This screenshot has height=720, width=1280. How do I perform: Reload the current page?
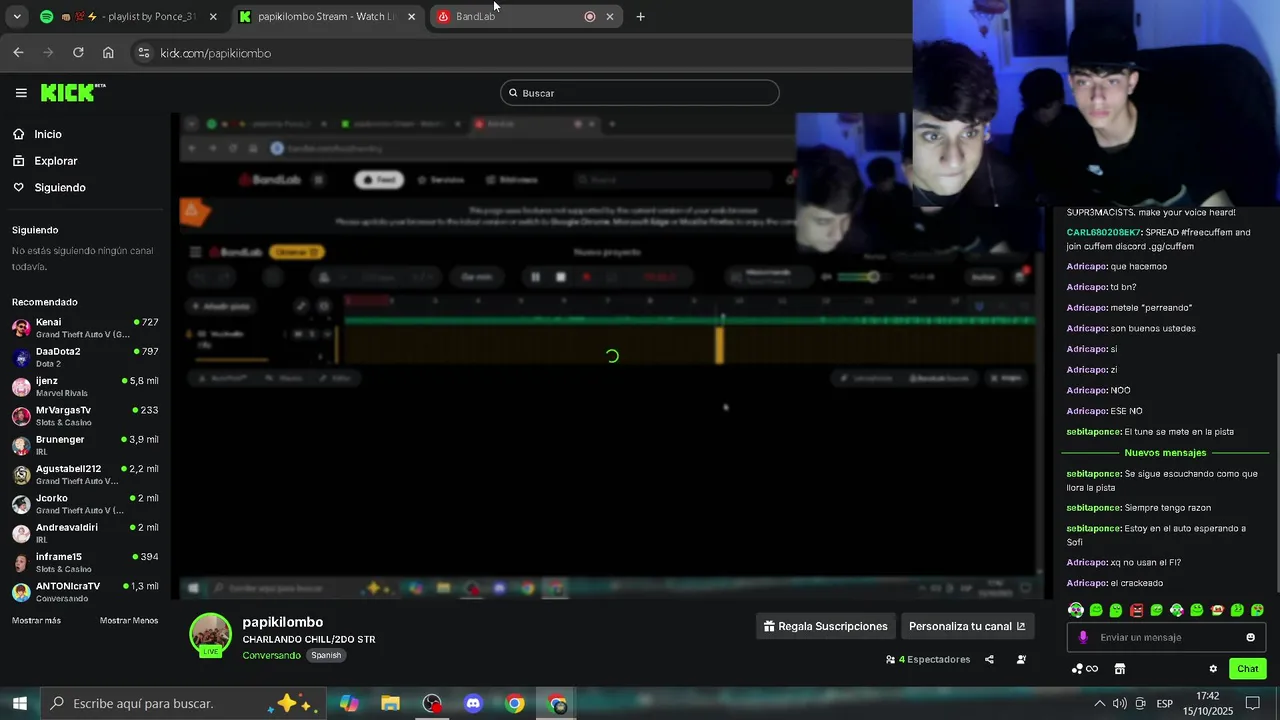pyautogui.click(x=78, y=53)
